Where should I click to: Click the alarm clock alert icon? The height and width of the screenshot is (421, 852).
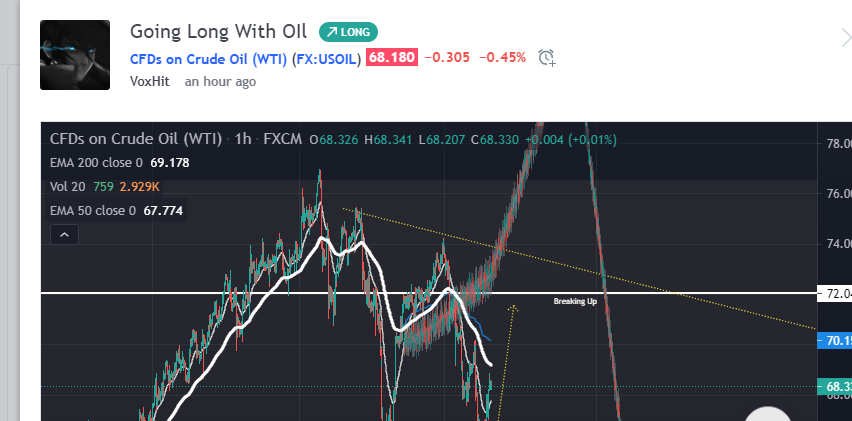tap(546, 58)
